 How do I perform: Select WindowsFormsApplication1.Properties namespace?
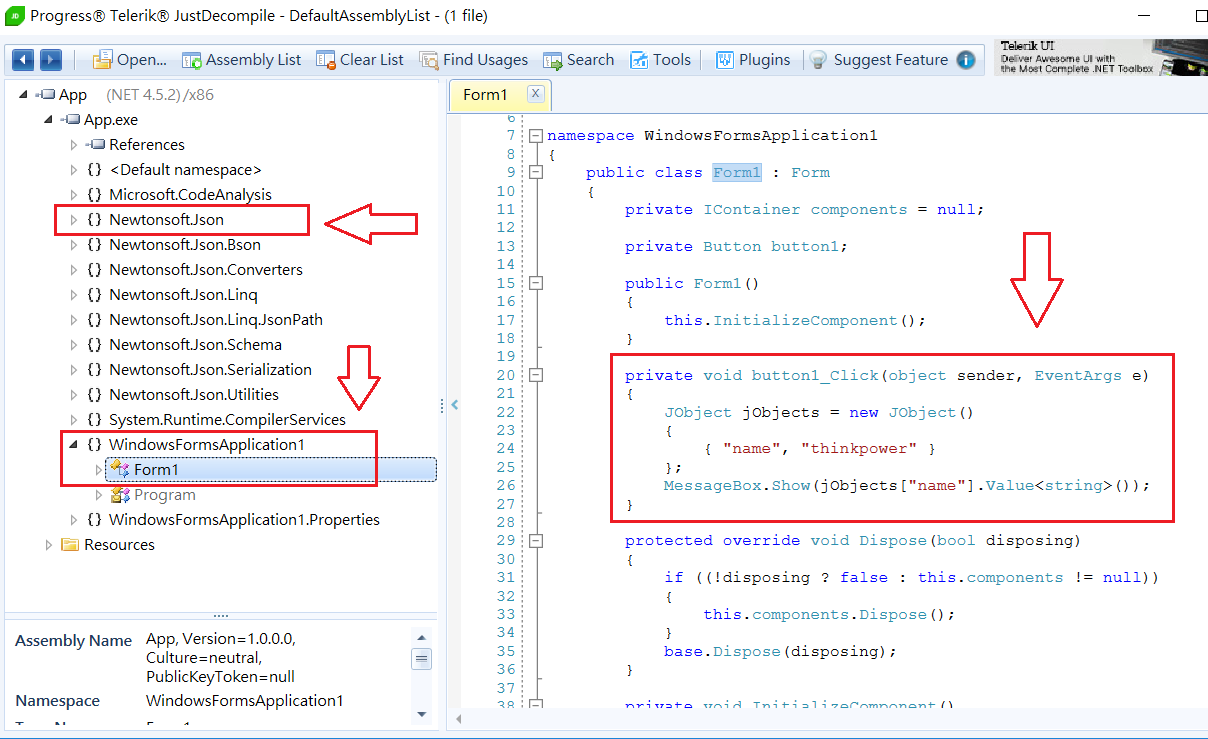(x=244, y=520)
